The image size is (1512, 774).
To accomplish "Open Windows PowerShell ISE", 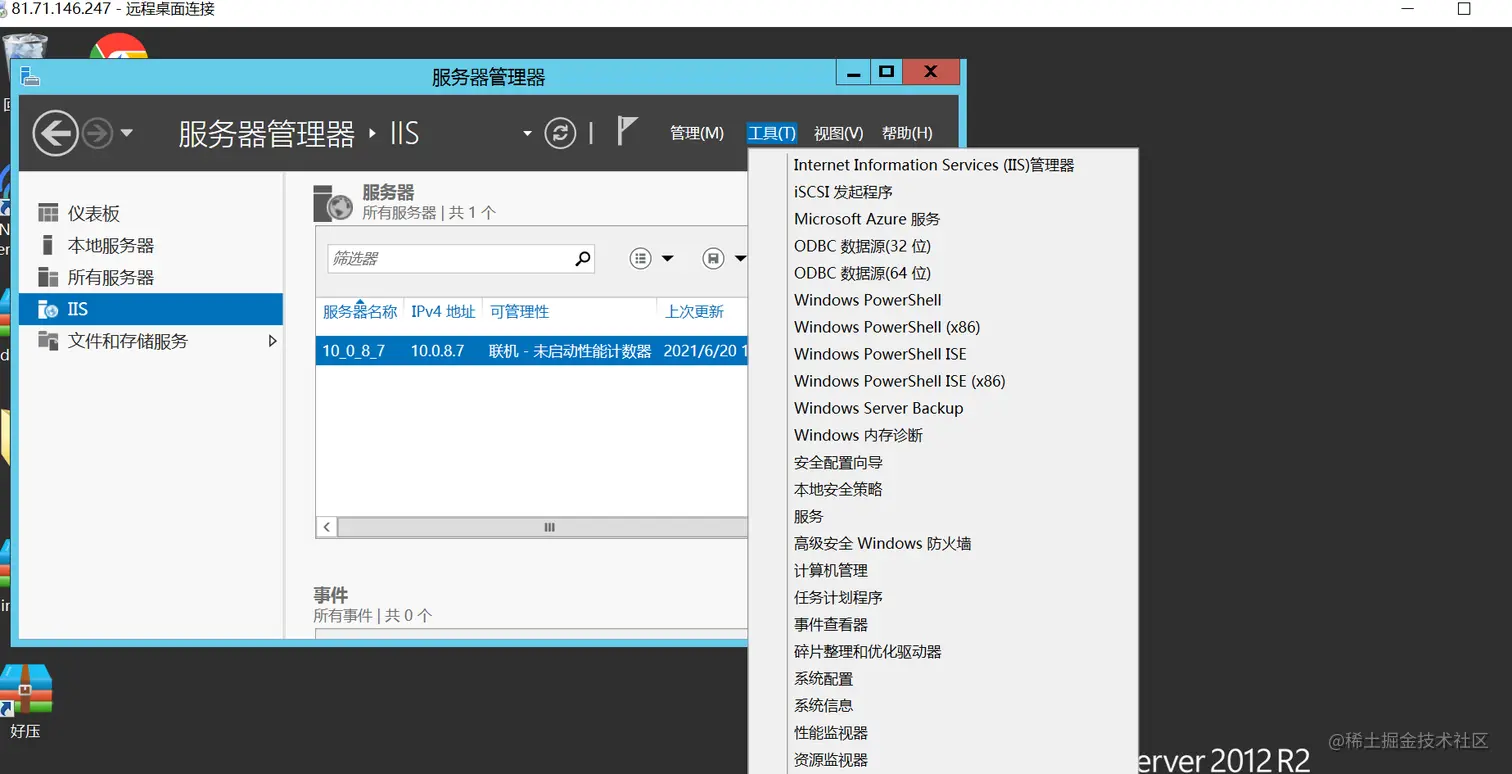I will [x=943, y=354].
